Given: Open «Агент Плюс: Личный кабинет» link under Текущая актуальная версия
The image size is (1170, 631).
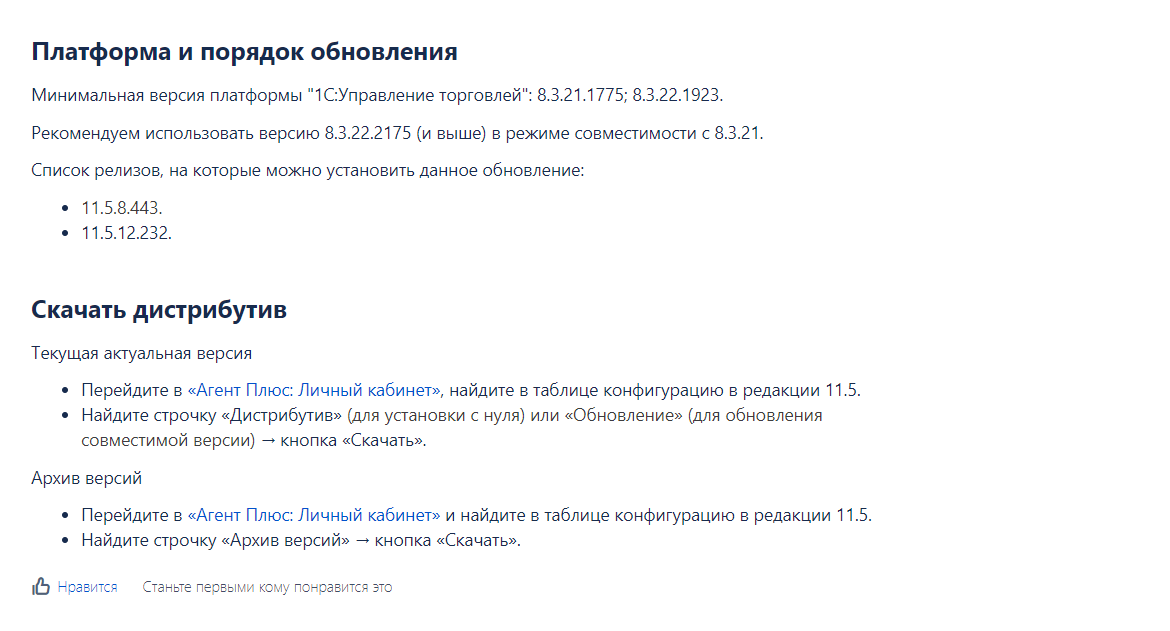Looking at the screenshot, I should (314, 390).
